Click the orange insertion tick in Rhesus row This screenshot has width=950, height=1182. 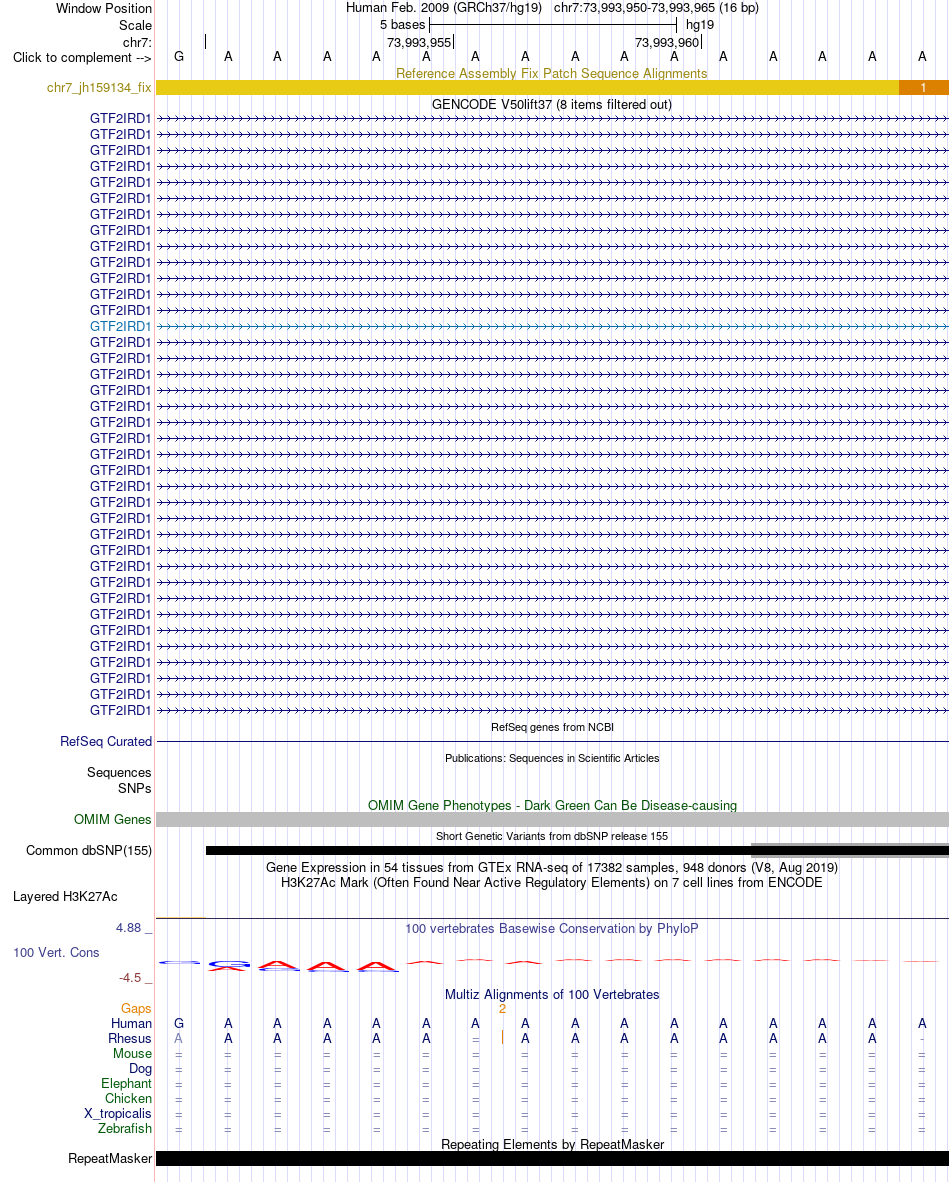click(502, 1038)
